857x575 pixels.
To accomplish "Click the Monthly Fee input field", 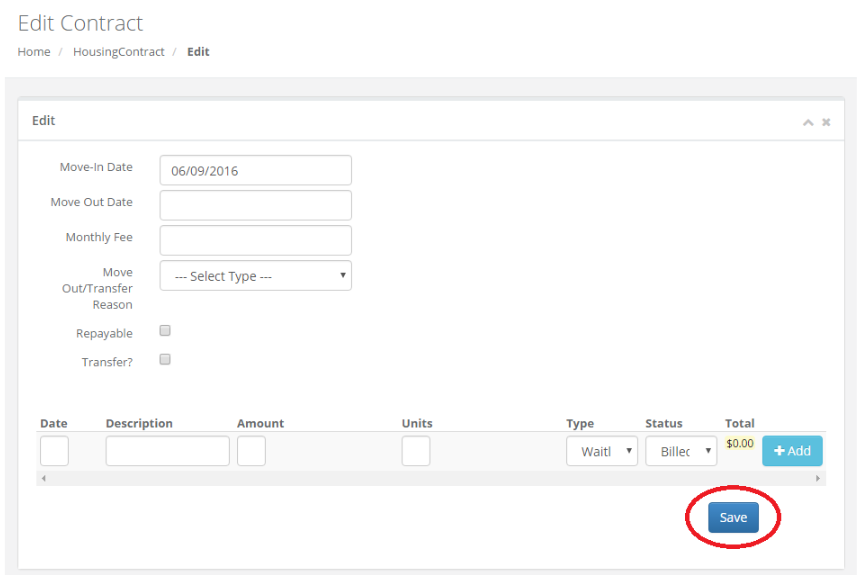I will [x=255, y=240].
